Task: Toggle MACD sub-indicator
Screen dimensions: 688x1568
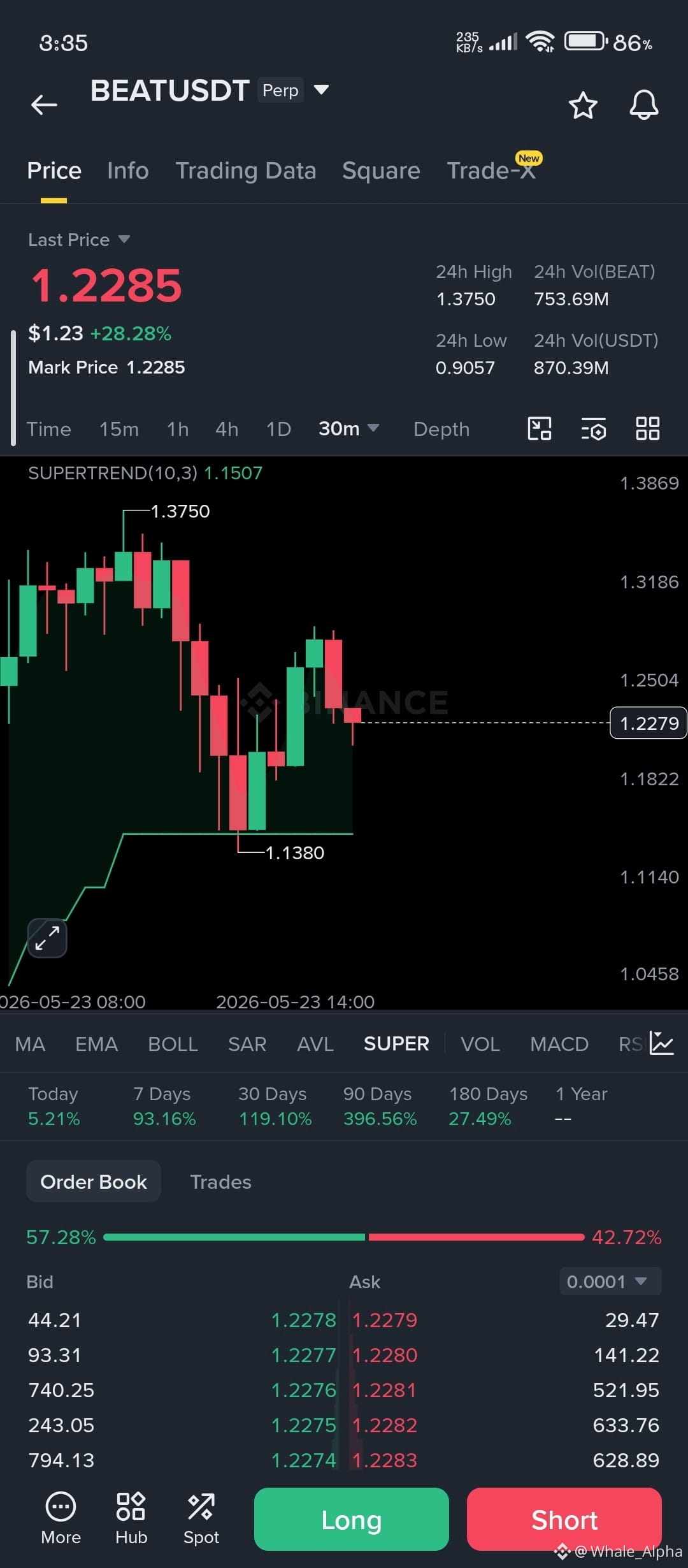Action: click(559, 1044)
